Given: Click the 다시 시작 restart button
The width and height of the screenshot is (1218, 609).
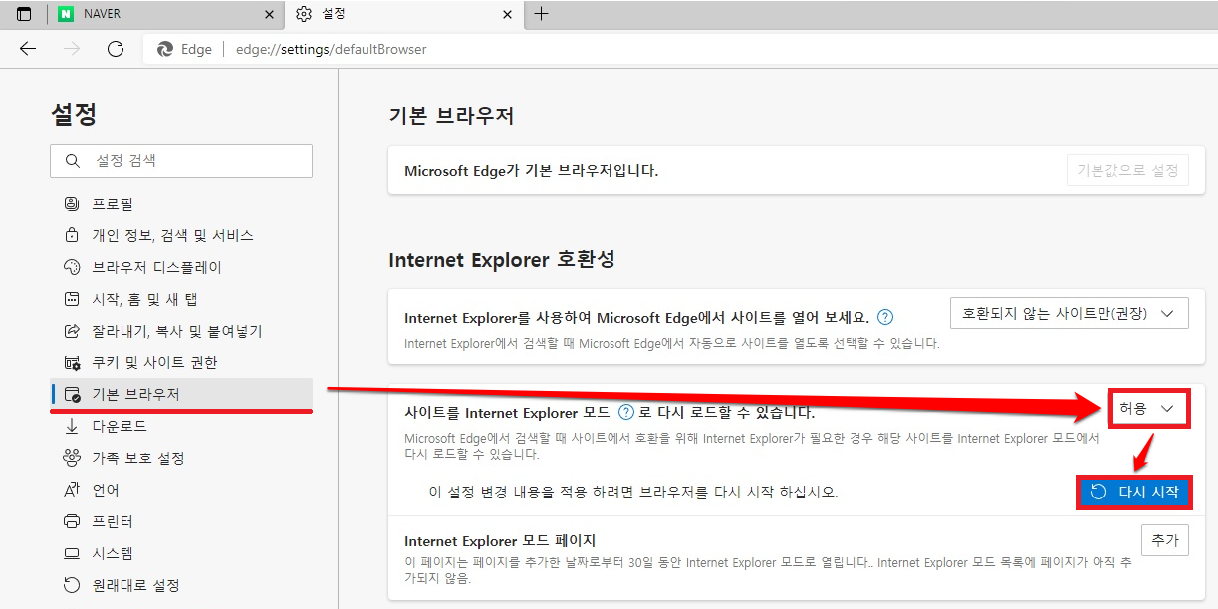Looking at the screenshot, I should click(x=1134, y=492).
